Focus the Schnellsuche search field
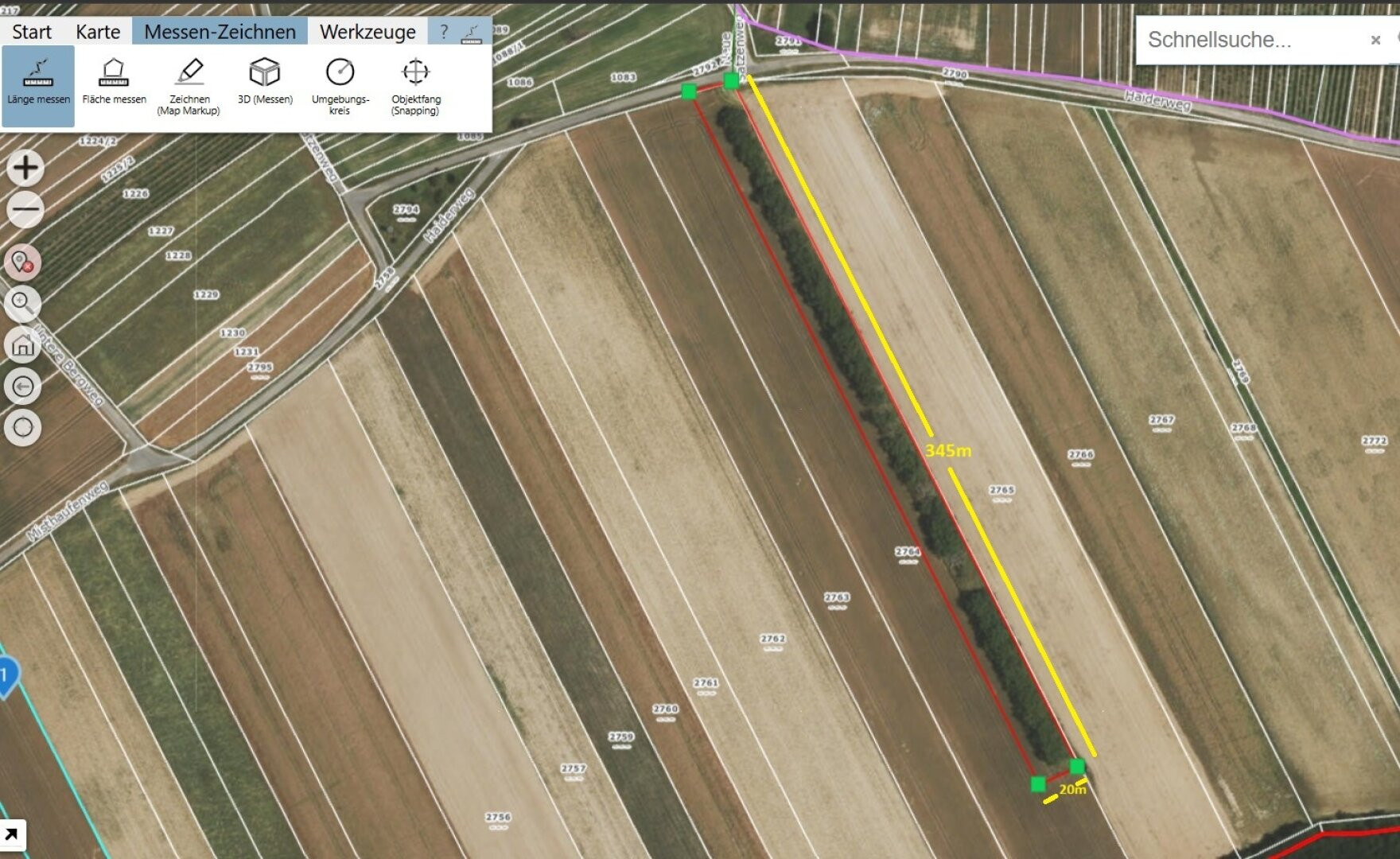This screenshot has width=1400, height=859. click(x=1249, y=40)
